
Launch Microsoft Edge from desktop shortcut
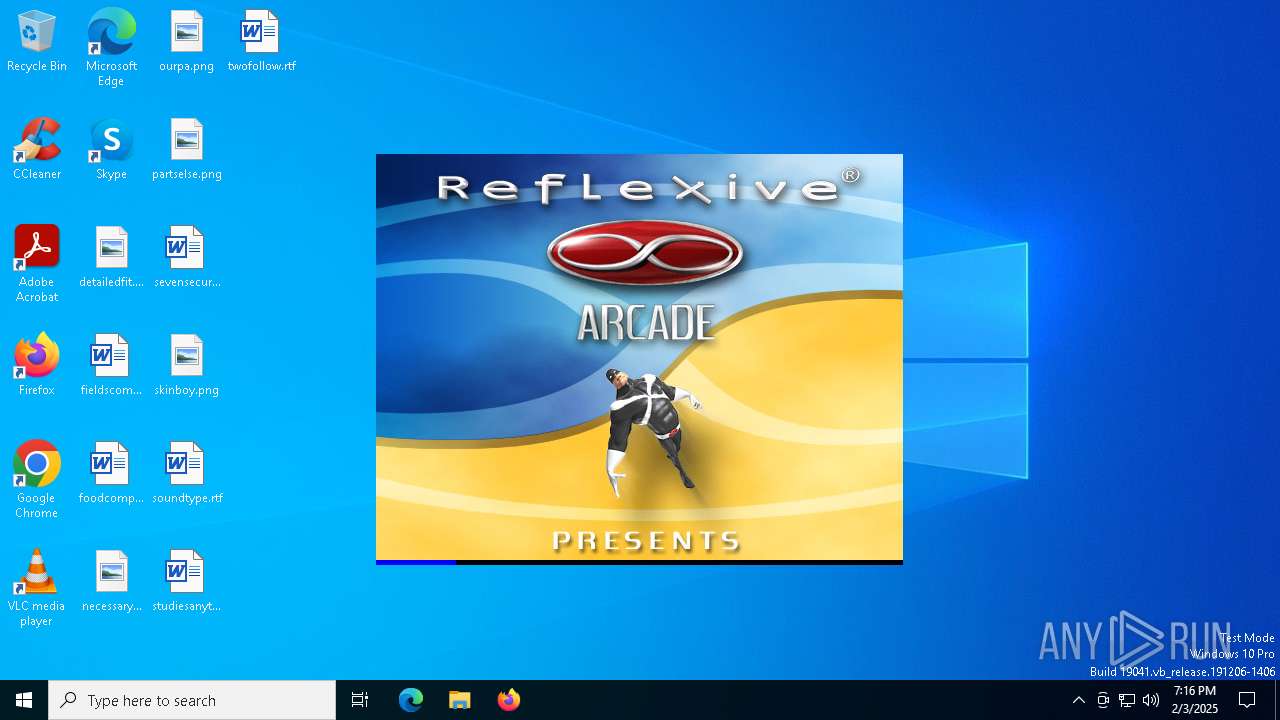pos(111,48)
